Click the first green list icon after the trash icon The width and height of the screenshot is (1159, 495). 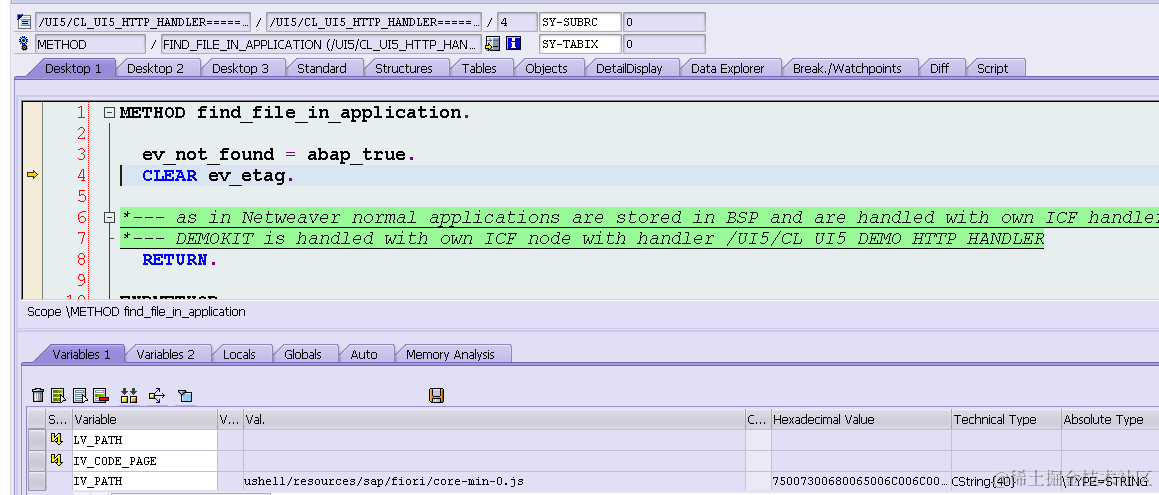(58, 396)
